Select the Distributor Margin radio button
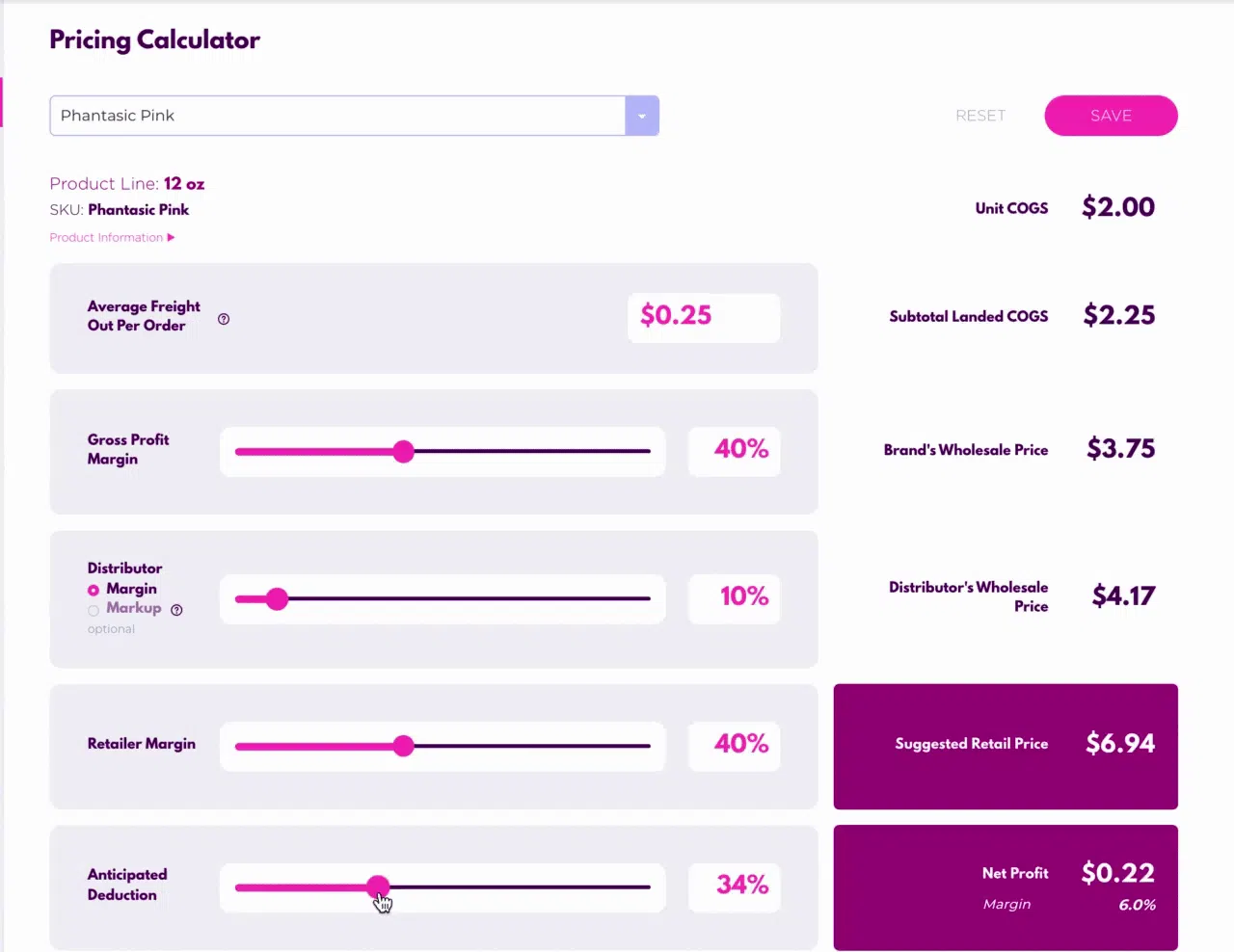Image resolution: width=1234 pixels, height=952 pixels. pyautogui.click(x=94, y=590)
